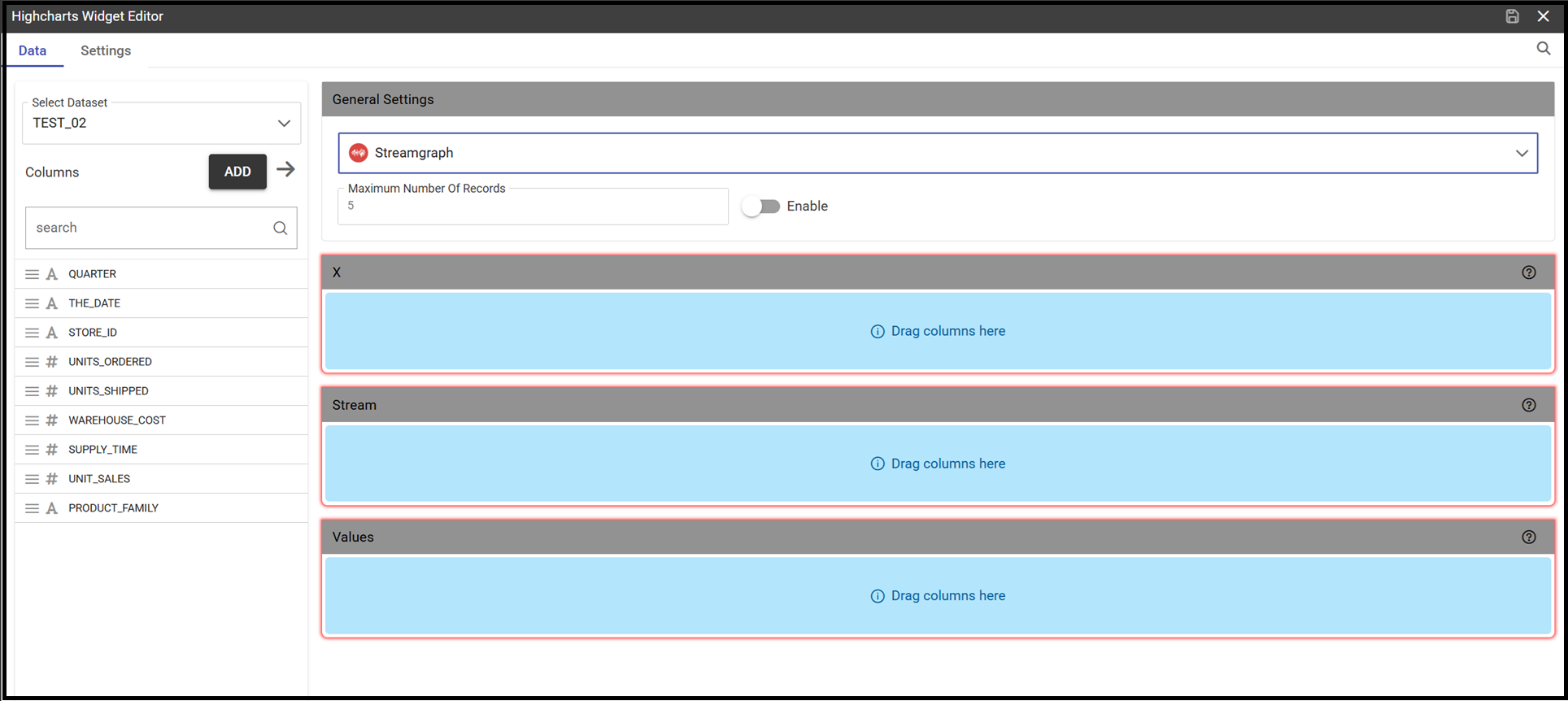Click the Maximum Number Of Records field
This screenshot has height=701, width=1568.
coord(533,207)
